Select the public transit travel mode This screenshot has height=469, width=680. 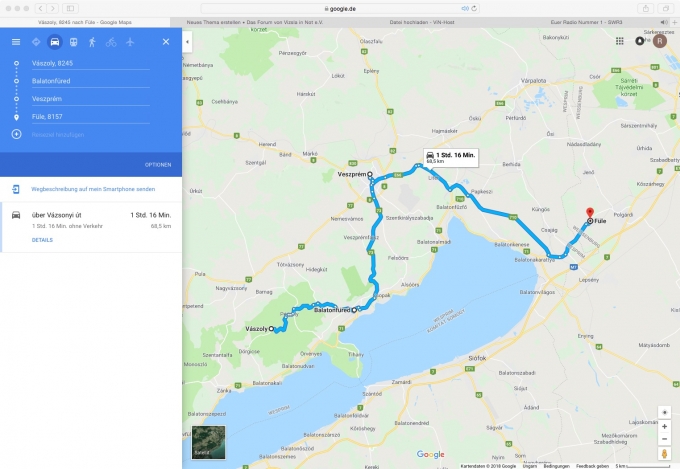[74, 42]
